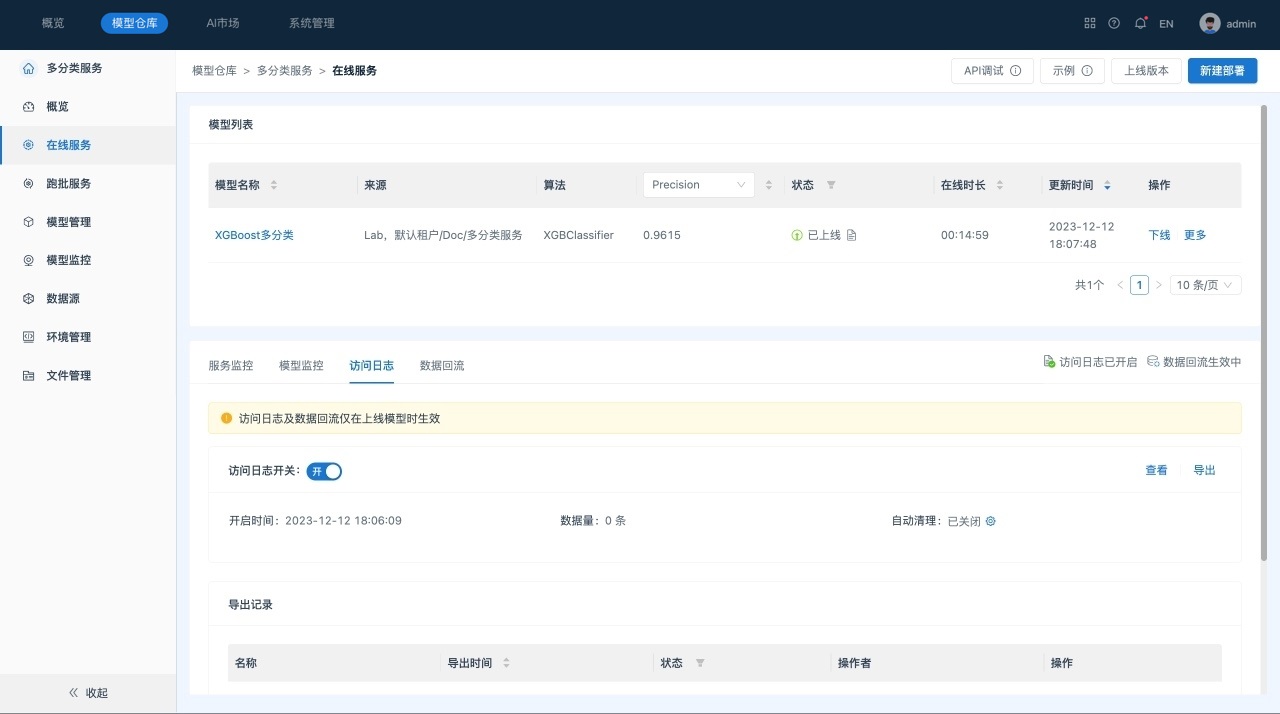Turn off the access log switch
This screenshot has height=714, width=1280.
pyautogui.click(x=324, y=471)
